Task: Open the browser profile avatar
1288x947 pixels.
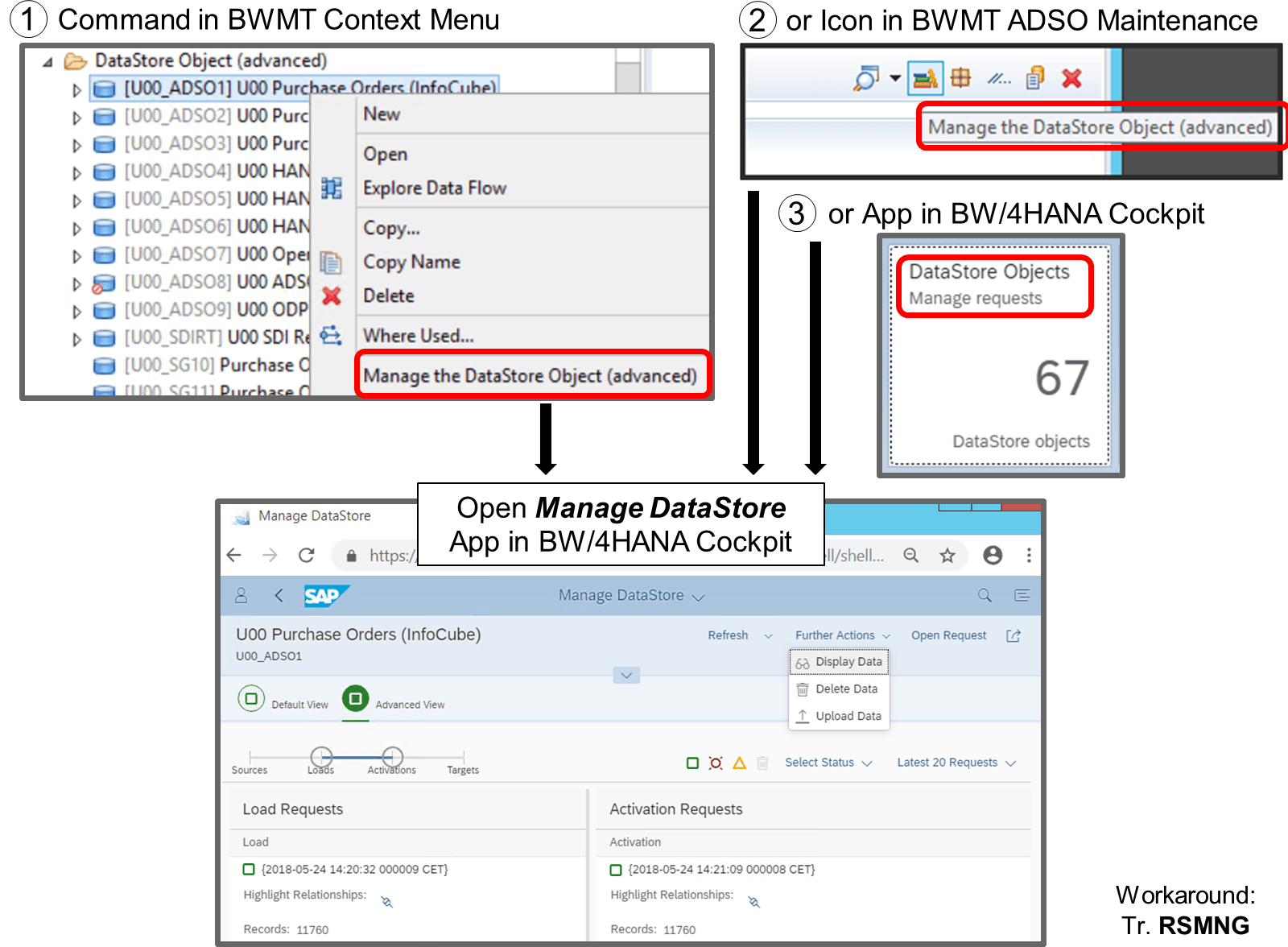Action: (x=993, y=555)
